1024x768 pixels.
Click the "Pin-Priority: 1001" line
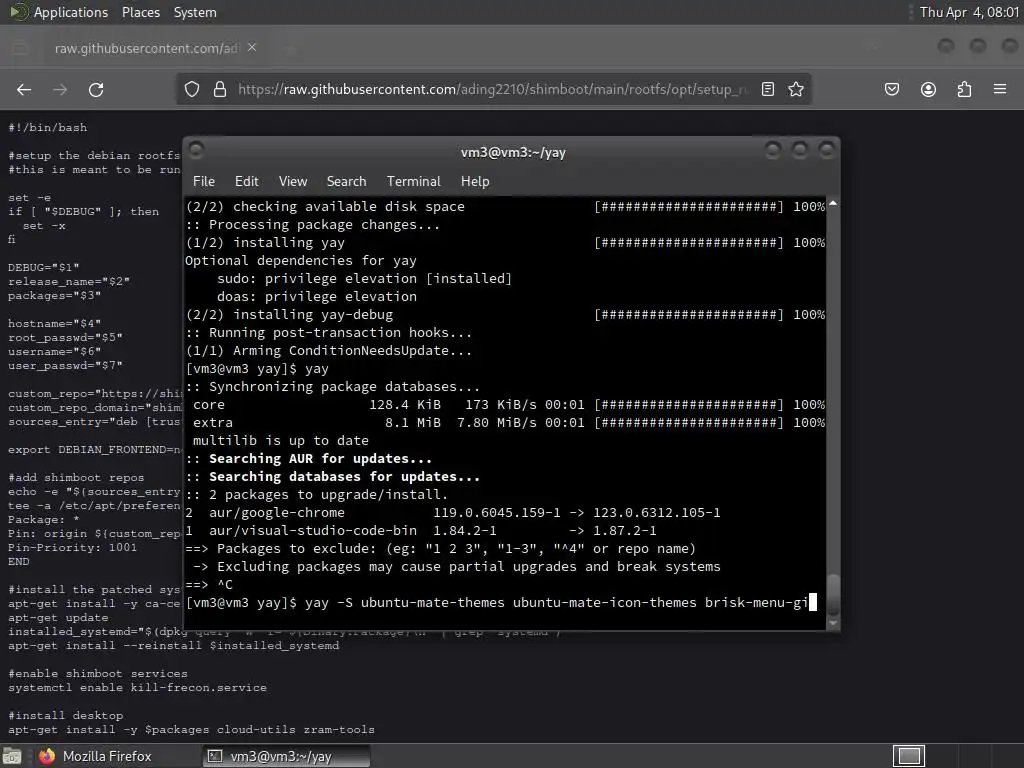point(72,547)
